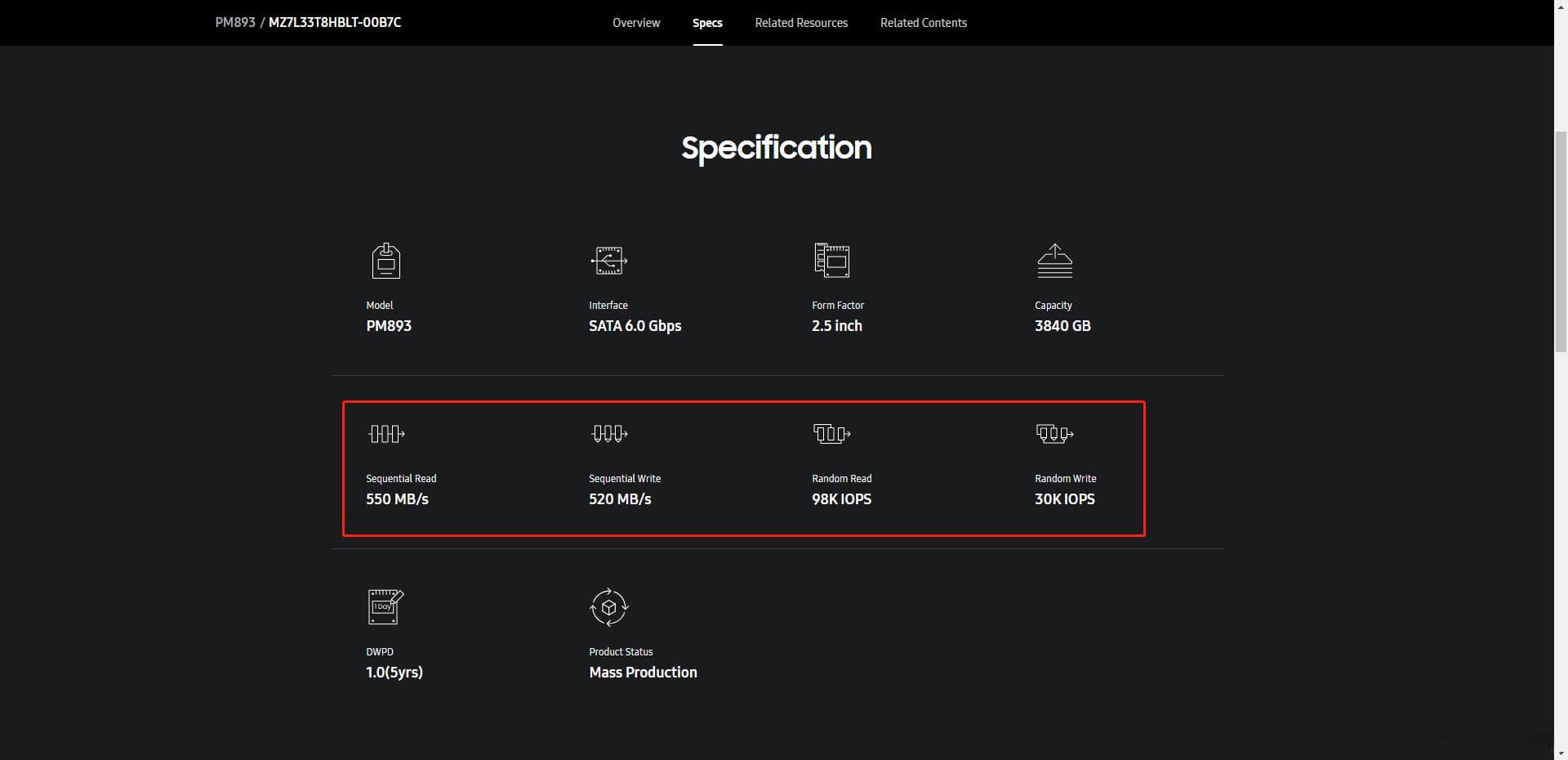Click the Product Status cycle icon
This screenshot has height=760, width=1568.
(x=609, y=607)
